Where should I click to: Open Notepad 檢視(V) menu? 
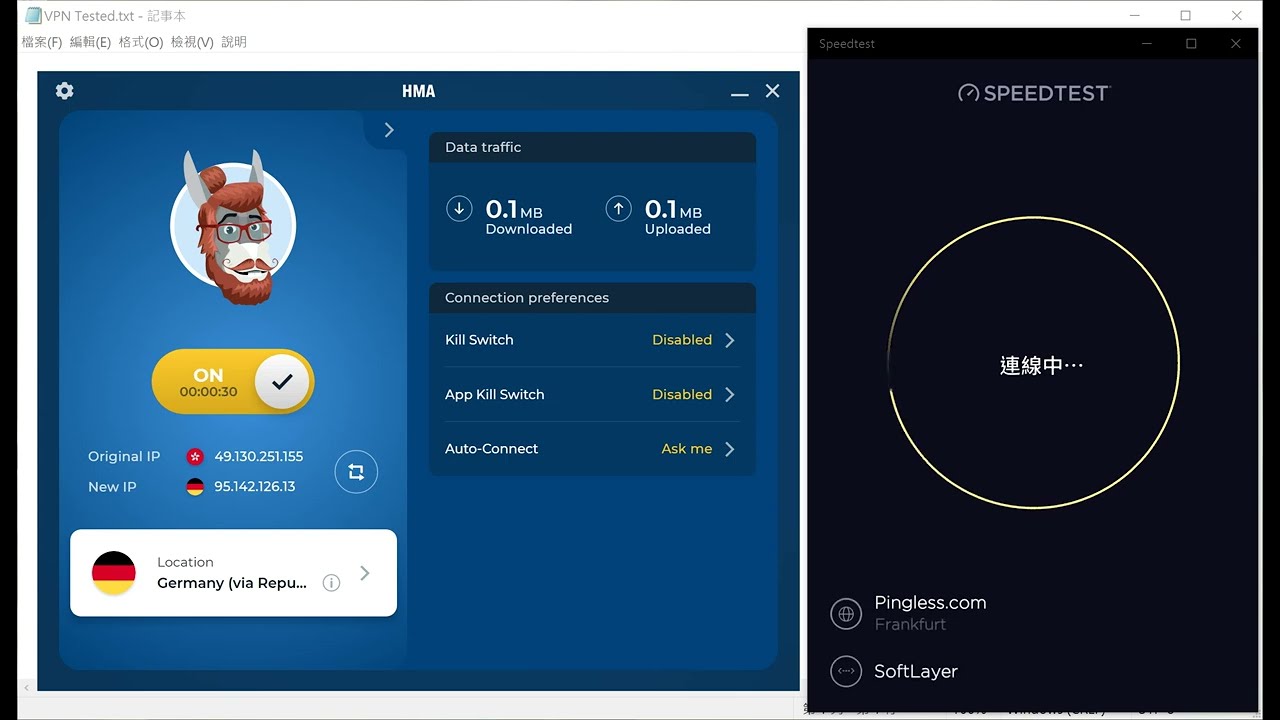[x=192, y=42]
